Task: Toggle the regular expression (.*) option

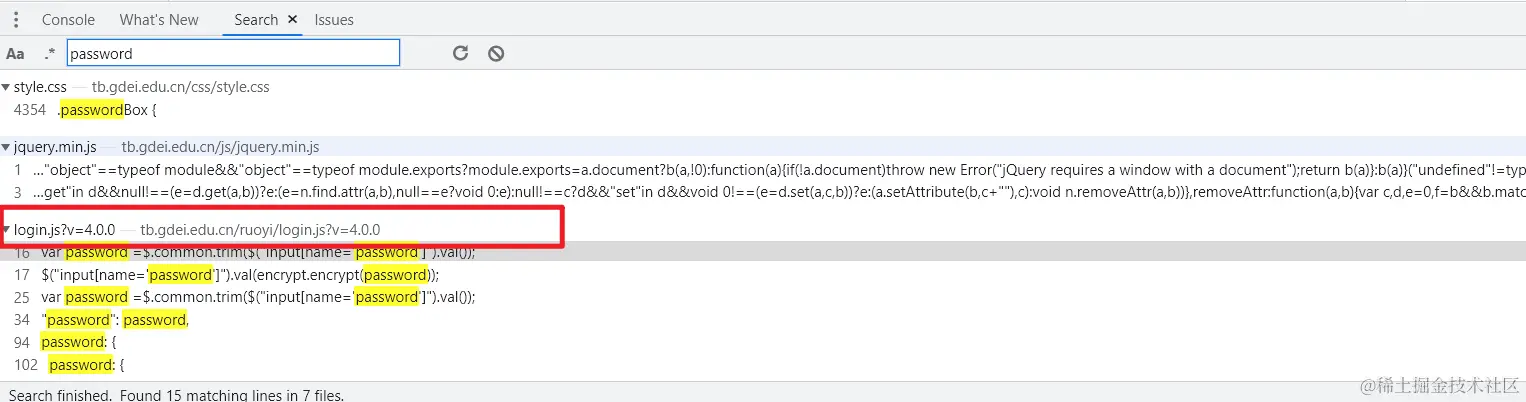Action: (x=50, y=54)
